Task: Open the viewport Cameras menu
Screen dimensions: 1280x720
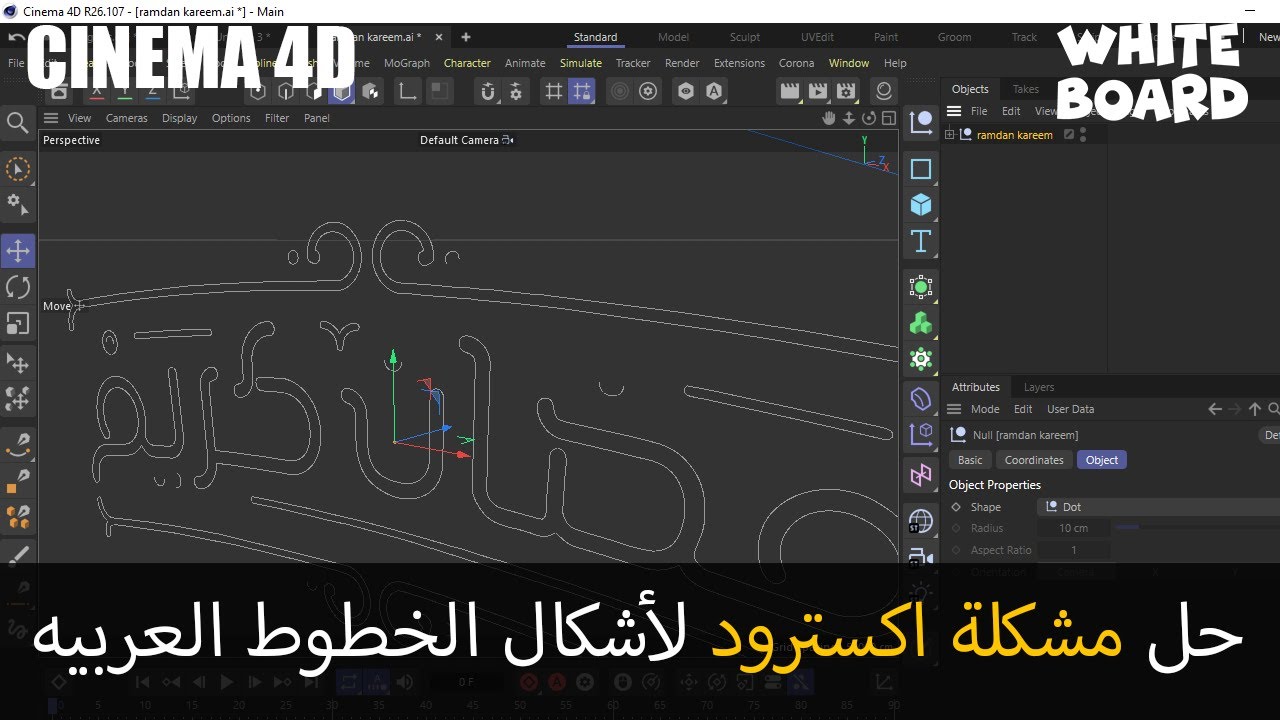Action: [x=127, y=118]
